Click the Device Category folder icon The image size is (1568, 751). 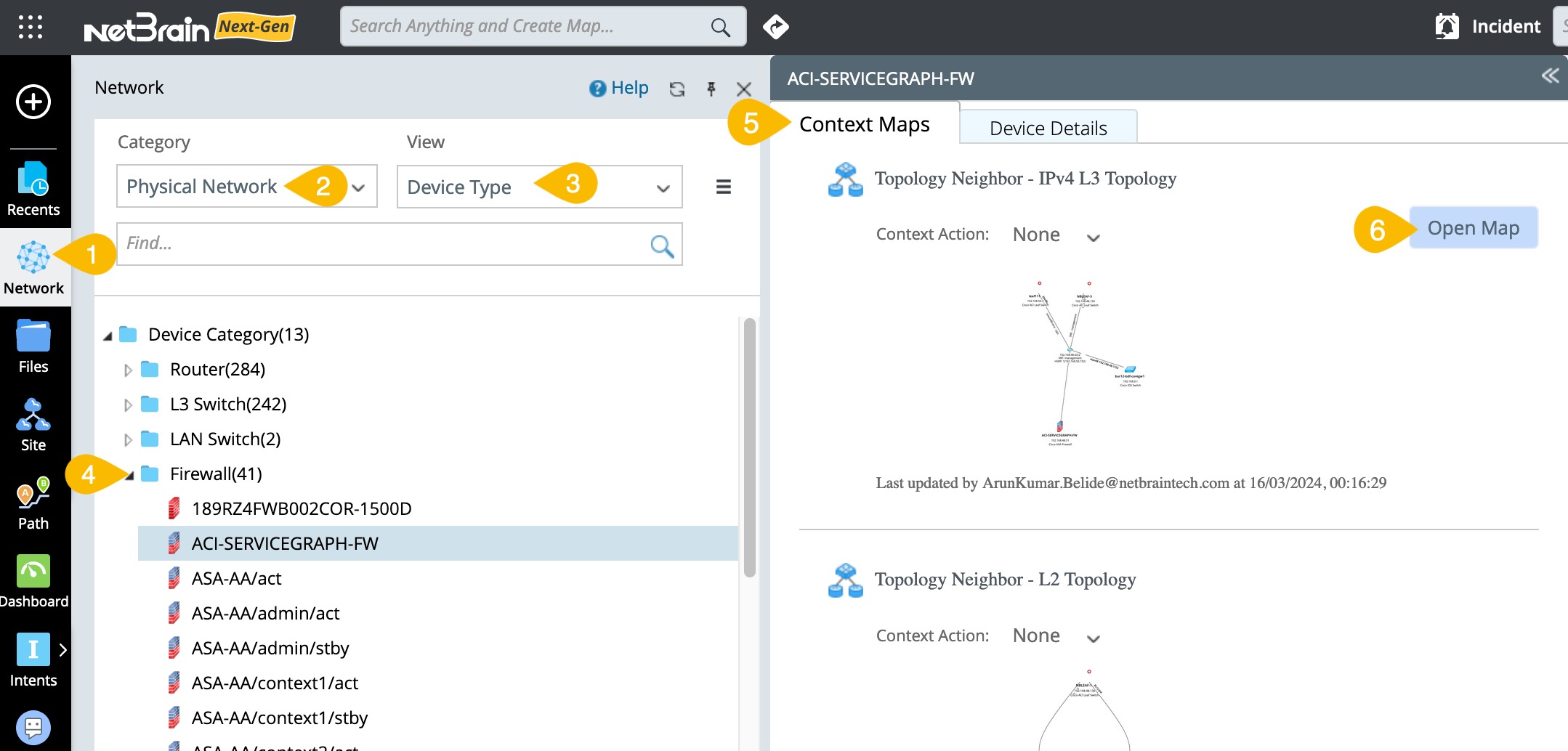128,334
